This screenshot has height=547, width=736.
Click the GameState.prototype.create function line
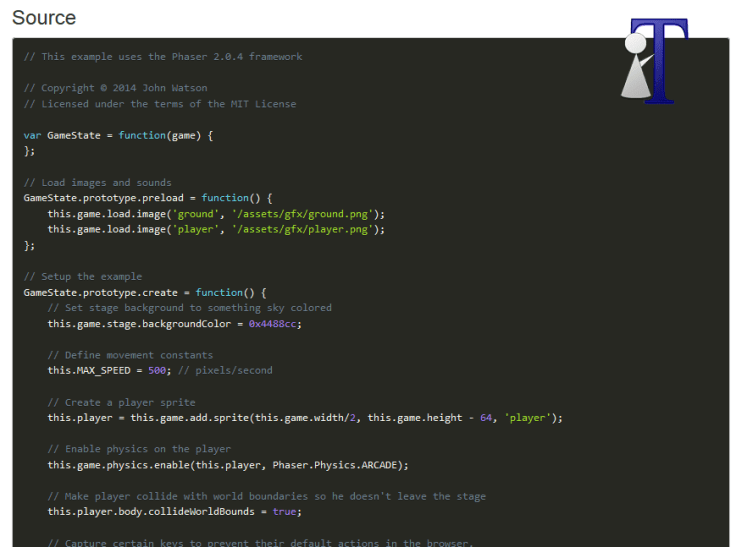pyautogui.click(x=145, y=293)
